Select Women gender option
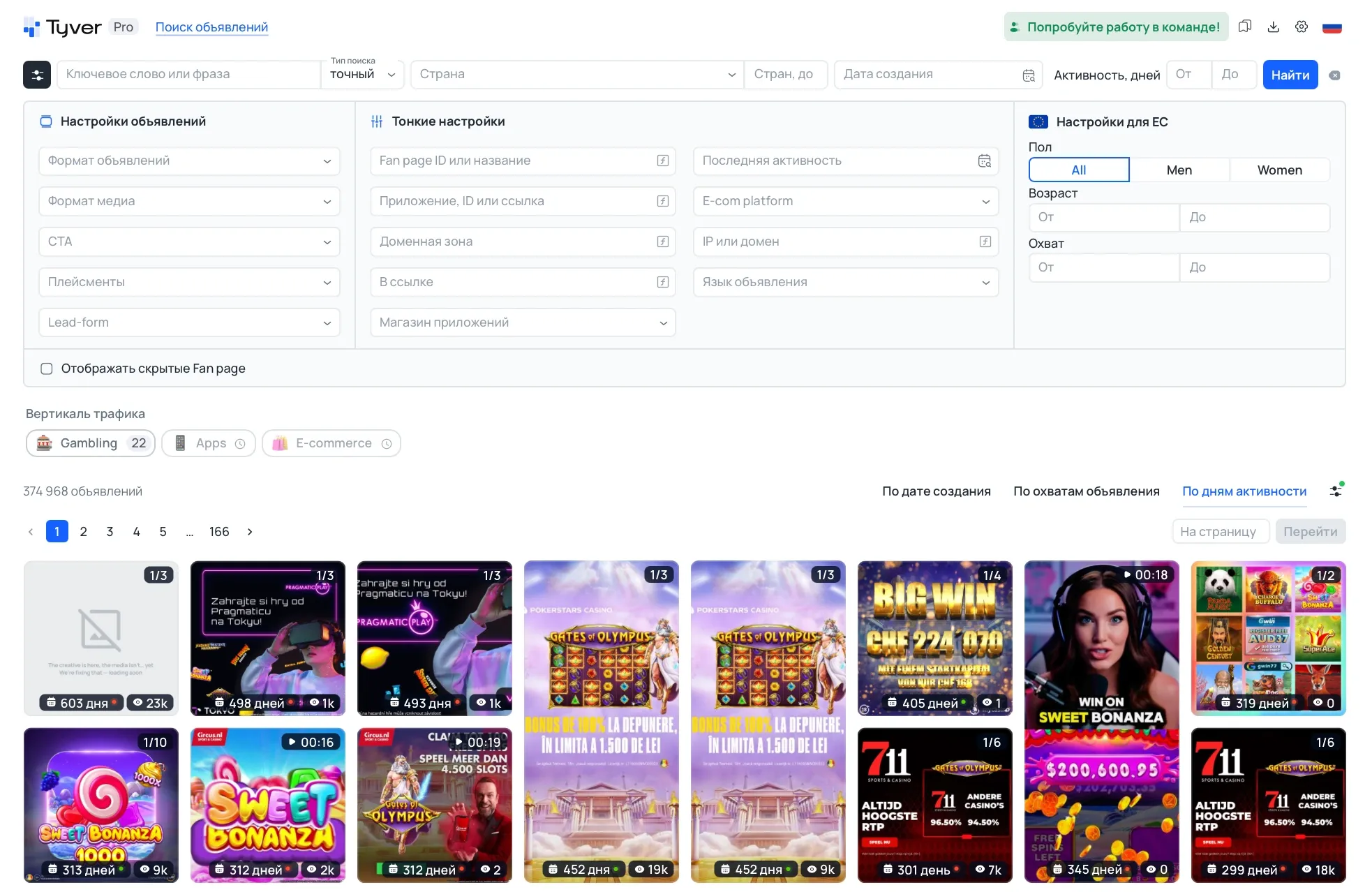 [x=1280, y=170]
